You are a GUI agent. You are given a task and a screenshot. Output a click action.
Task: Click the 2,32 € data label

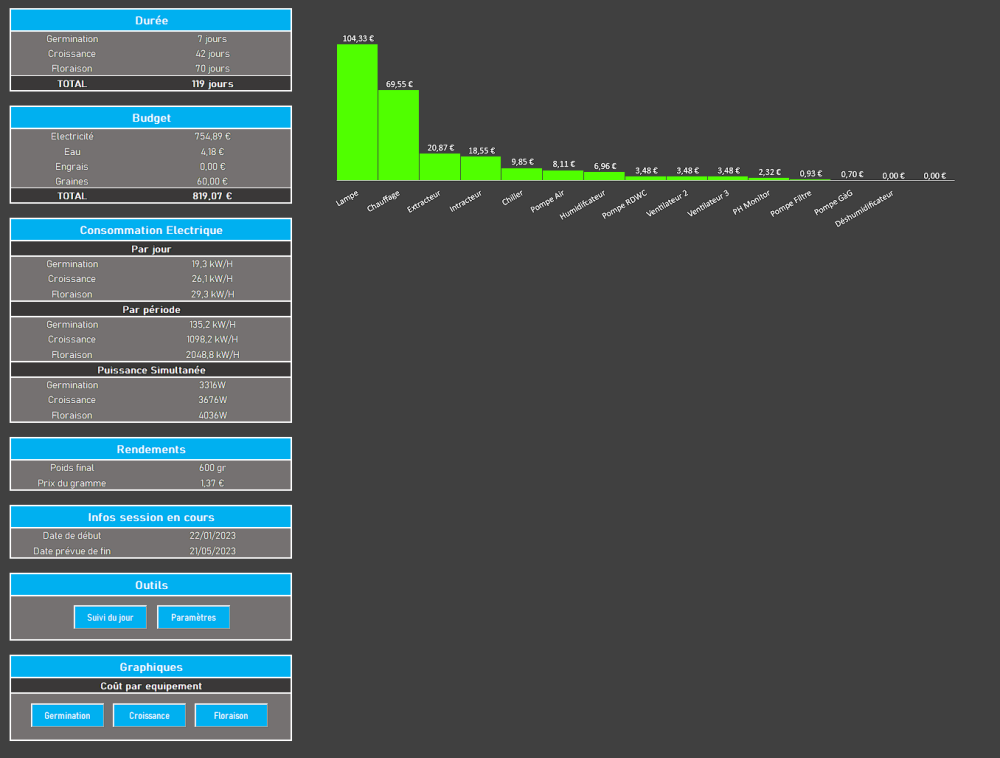click(770, 172)
